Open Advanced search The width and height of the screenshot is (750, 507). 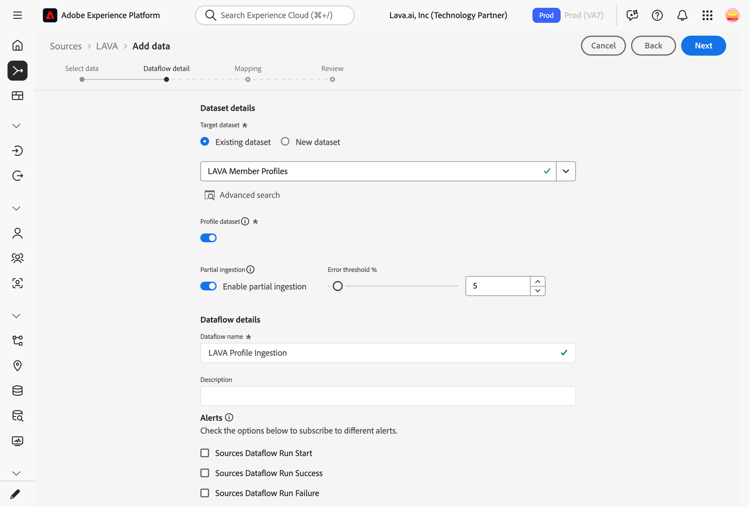242,195
